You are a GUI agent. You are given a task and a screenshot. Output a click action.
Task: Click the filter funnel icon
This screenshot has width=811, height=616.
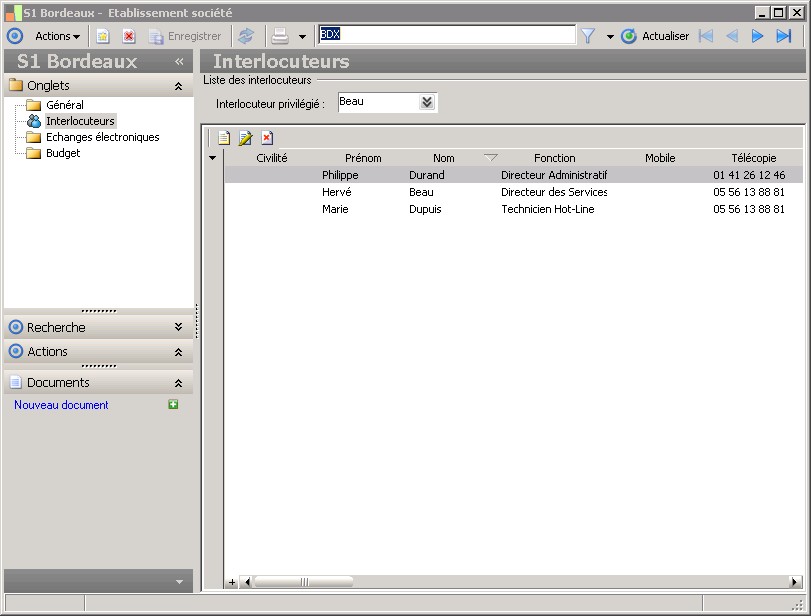(x=588, y=36)
